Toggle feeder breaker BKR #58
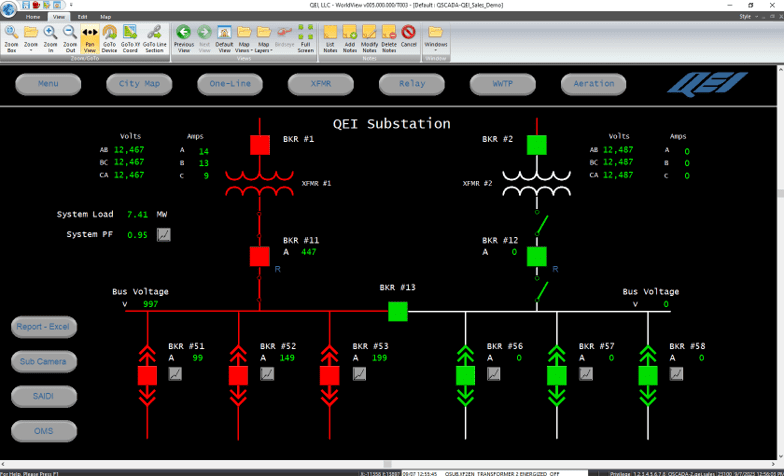This screenshot has height=476, width=784. [648, 376]
